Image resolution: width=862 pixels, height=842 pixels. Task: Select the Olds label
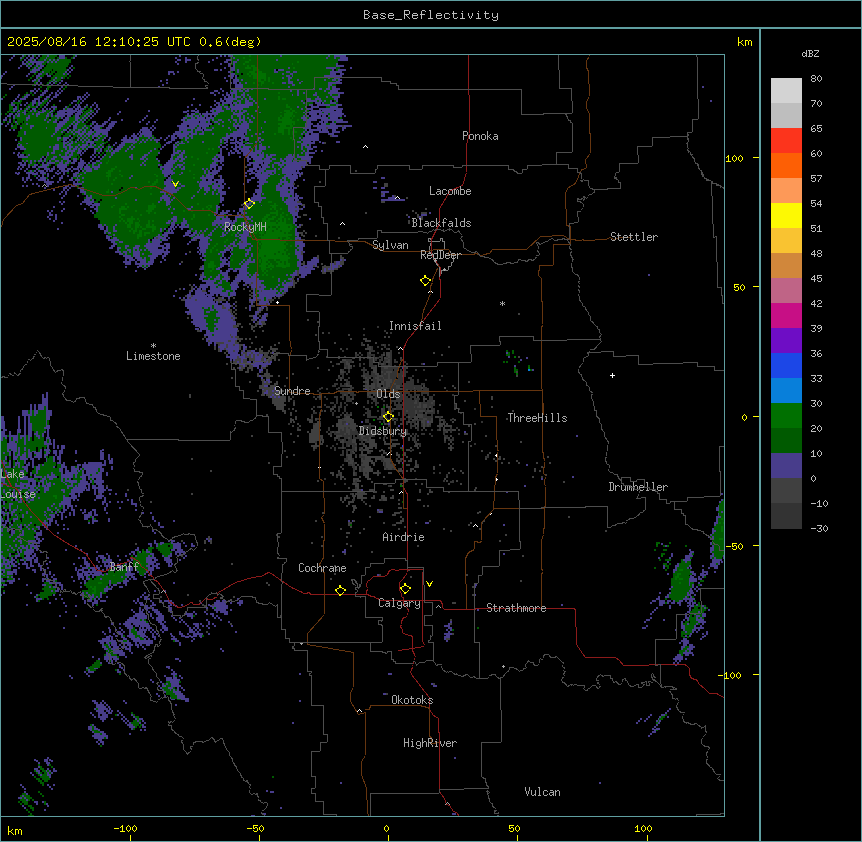388,394
